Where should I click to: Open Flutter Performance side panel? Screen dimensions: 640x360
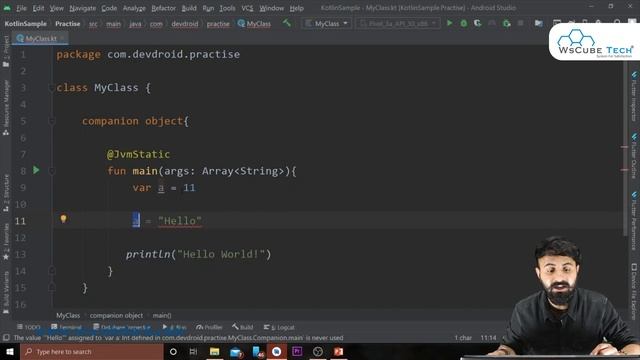pos(634,221)
